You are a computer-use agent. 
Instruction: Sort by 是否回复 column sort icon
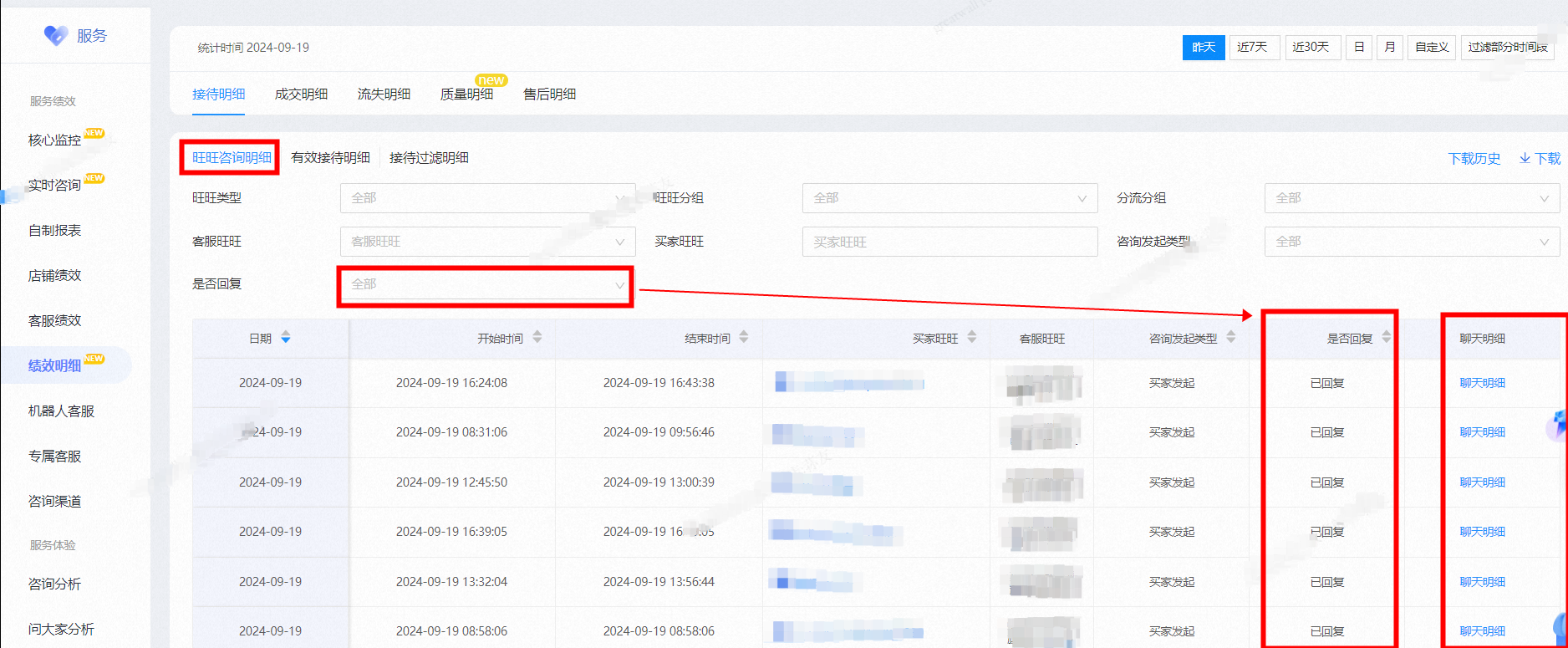pos(1387,338)
